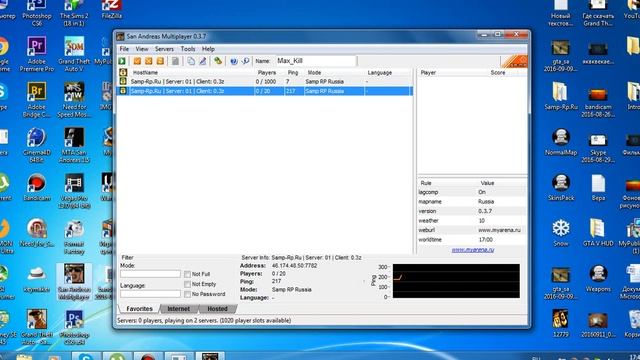Click the Player column header

pyautogui.click(x=453, y=73)
